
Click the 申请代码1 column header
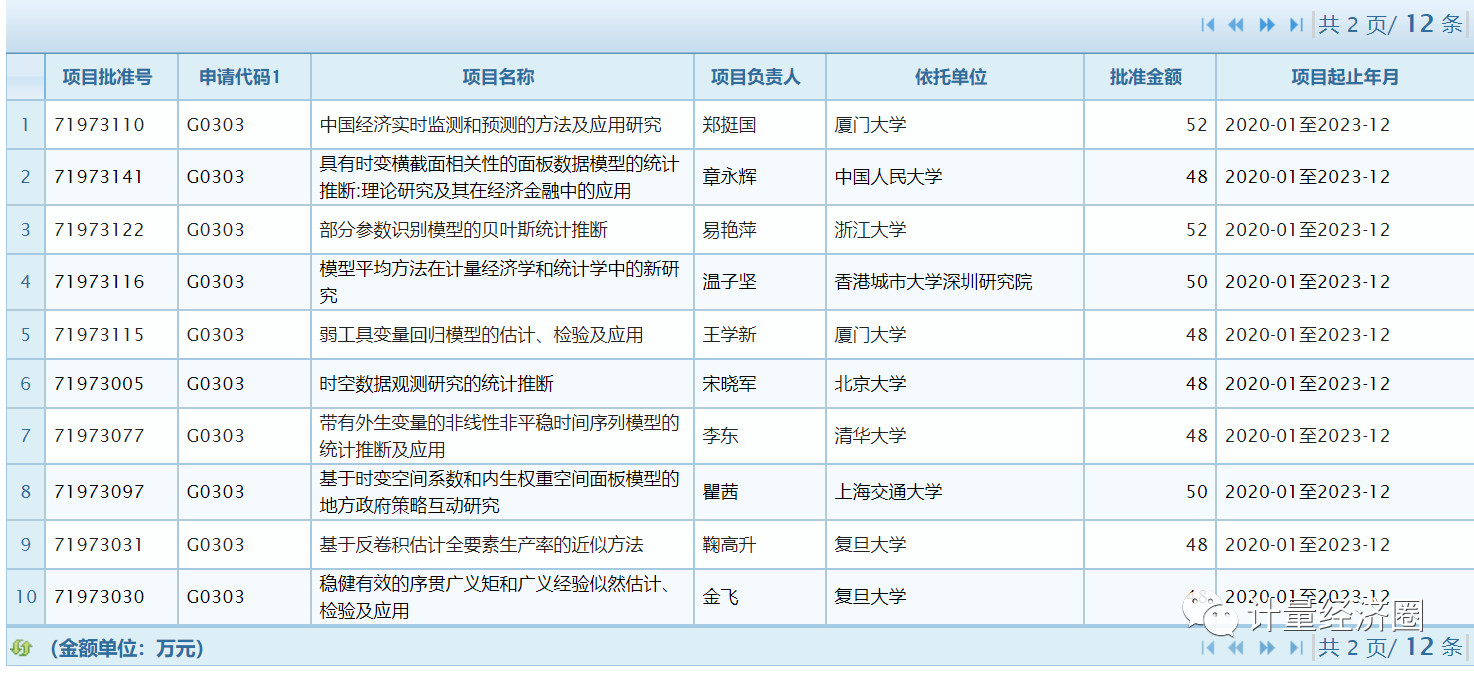pos(240,77)
